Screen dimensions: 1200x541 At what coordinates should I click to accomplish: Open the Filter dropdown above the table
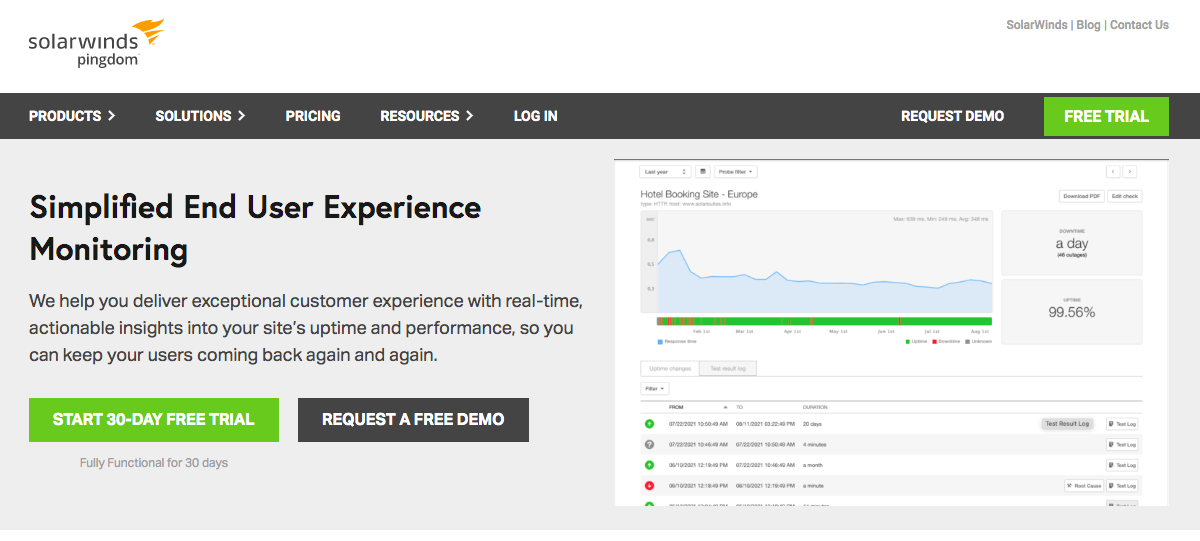(x=654, y=388)
